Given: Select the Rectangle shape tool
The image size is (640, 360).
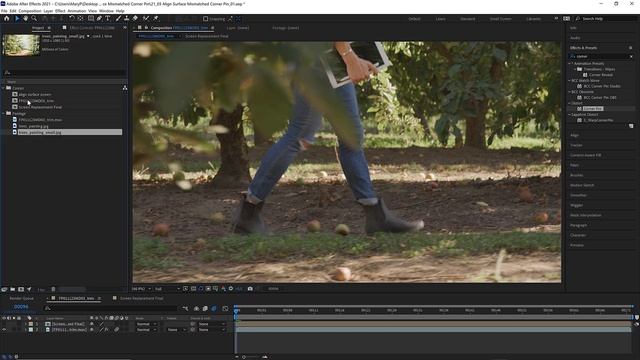Looking at the screenshot, I should click(91, 18).
